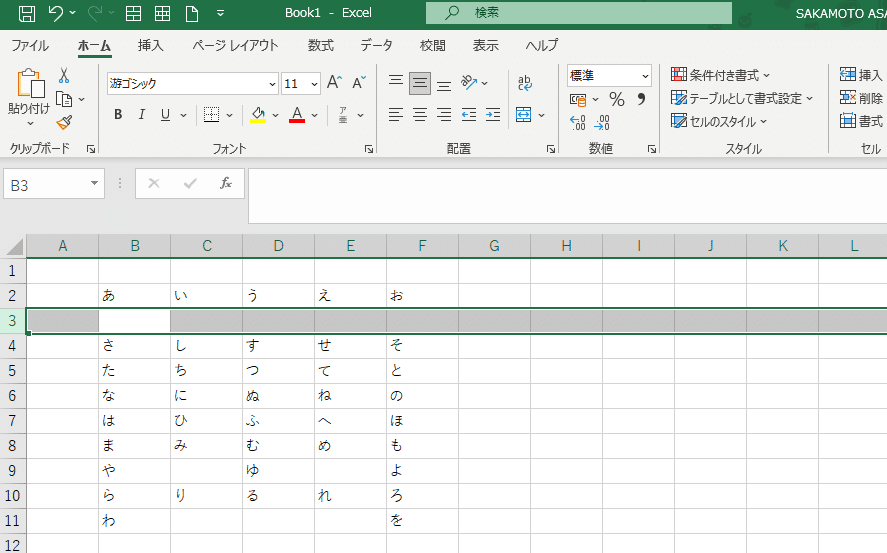Switch to the データ tab
Image resolution: width=887 pixels, height=553 pixels.
tap(376, 45)
